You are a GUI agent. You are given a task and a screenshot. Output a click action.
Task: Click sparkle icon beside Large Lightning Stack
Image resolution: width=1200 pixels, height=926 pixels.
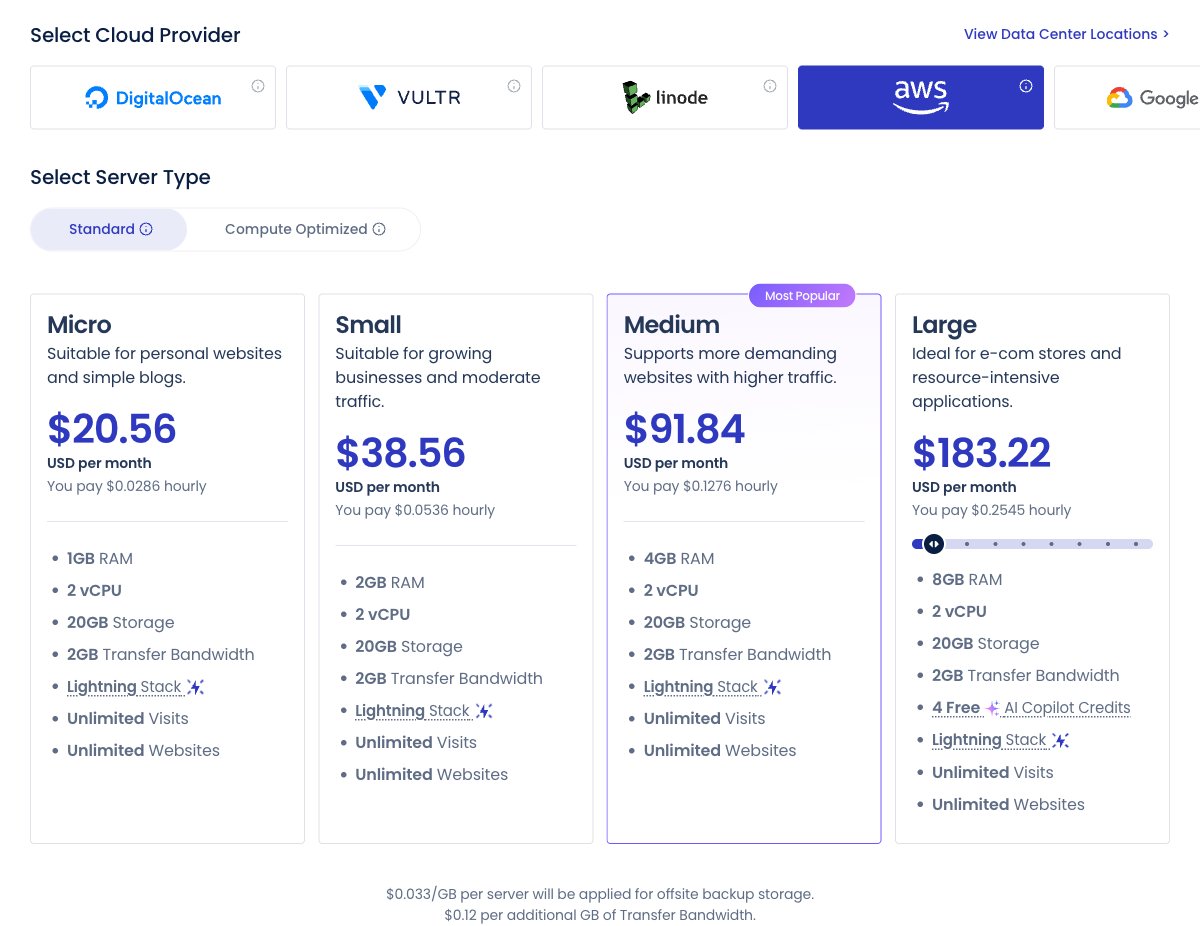pos(1061,740)
